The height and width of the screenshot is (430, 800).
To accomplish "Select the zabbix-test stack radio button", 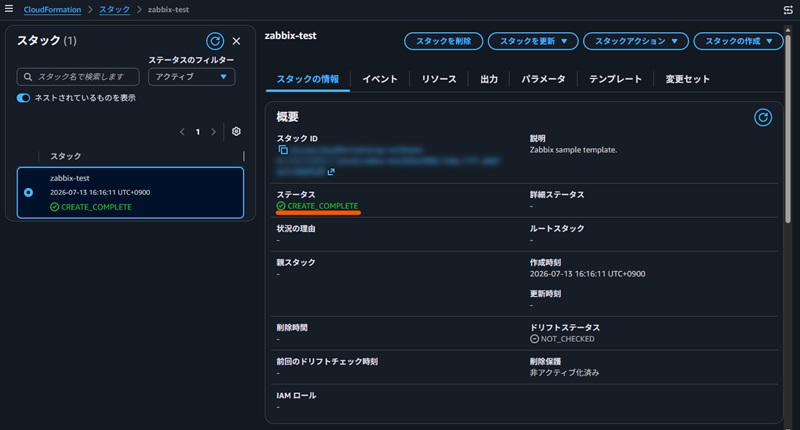I will pos(29,192).
